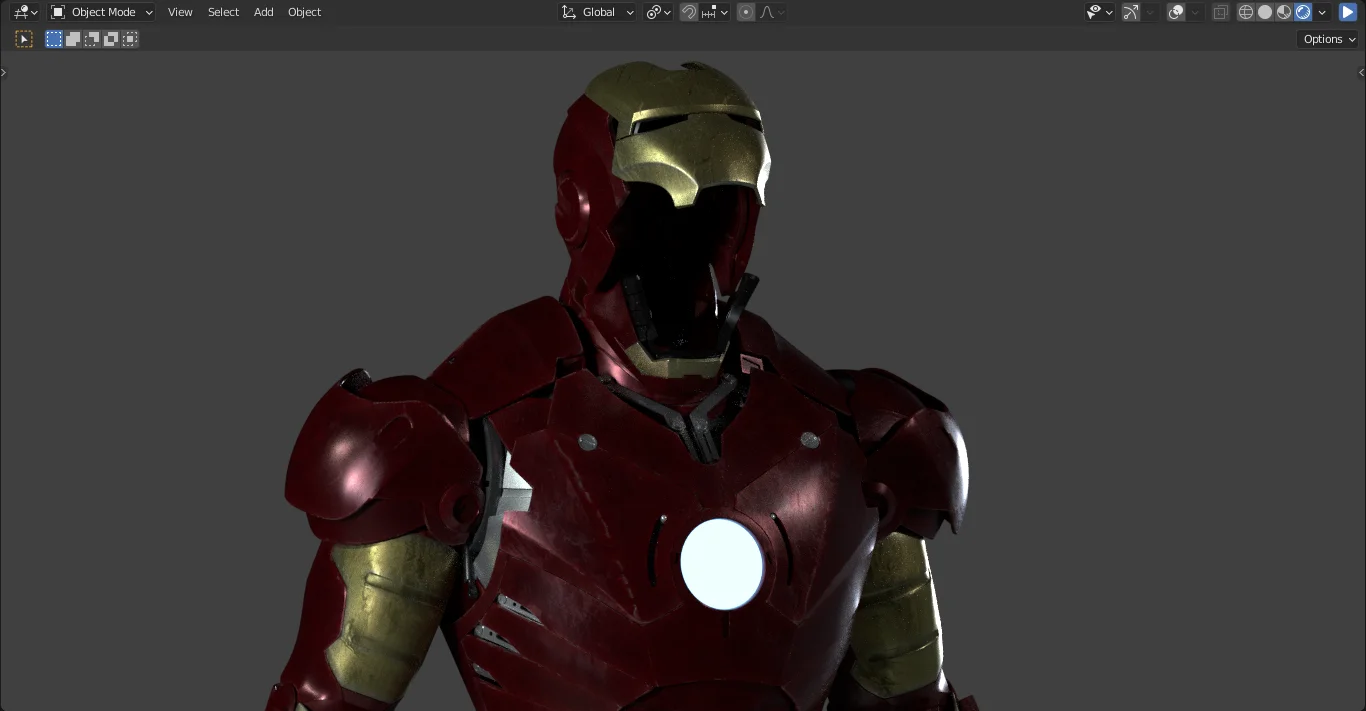Open the Object menu
The image size is (1366, 711).
coord(304,11)
